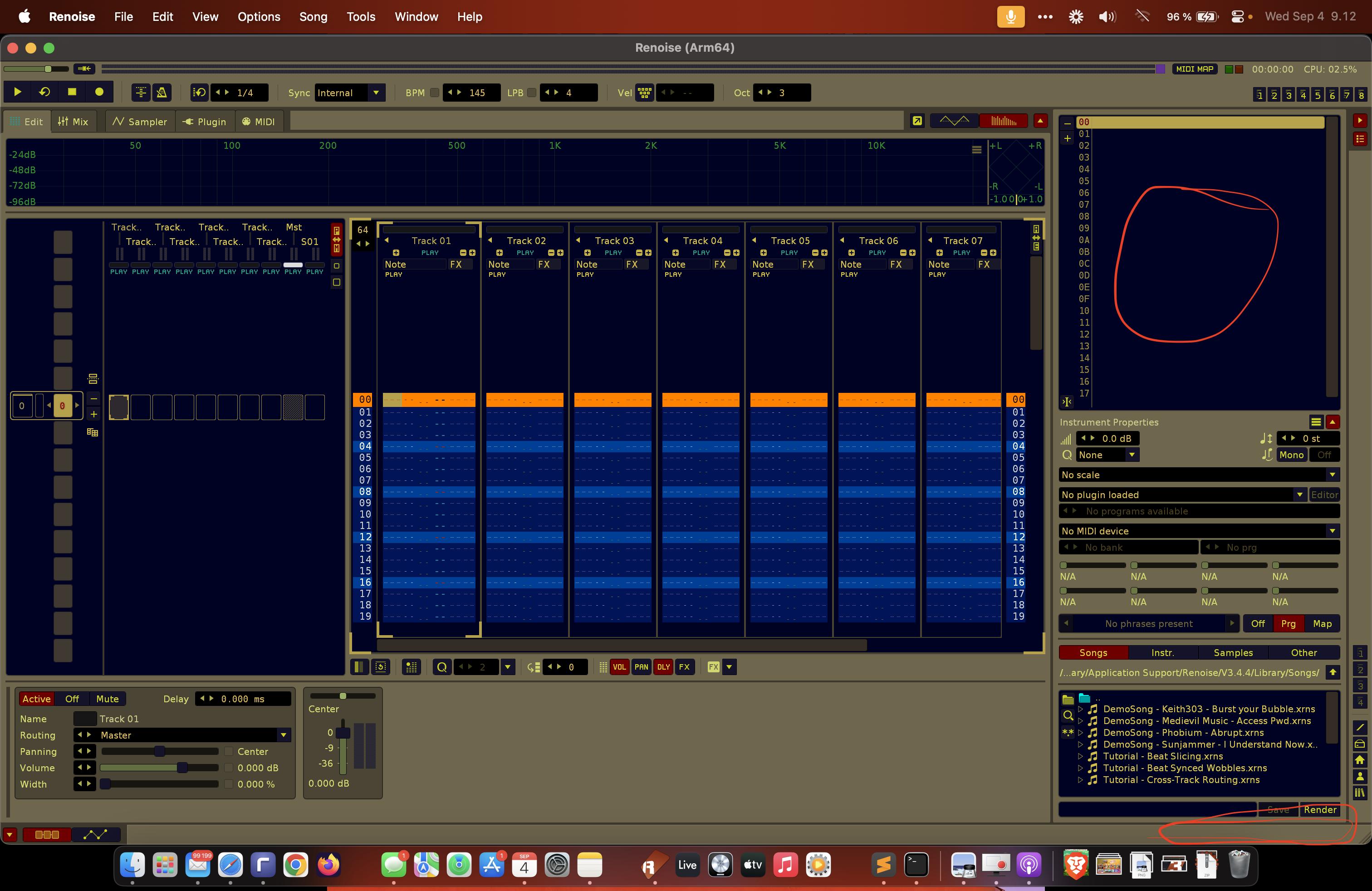Click the Render button
The image size is (1372, 891).
1319,810
